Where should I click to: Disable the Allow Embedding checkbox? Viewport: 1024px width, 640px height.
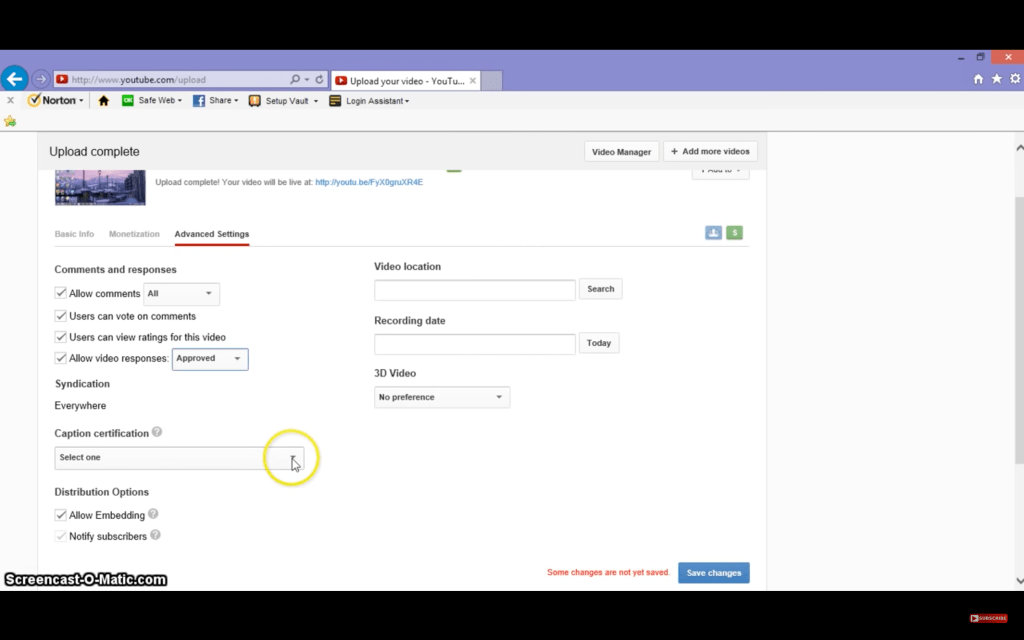pyautogui.click(x=61, y=515)
